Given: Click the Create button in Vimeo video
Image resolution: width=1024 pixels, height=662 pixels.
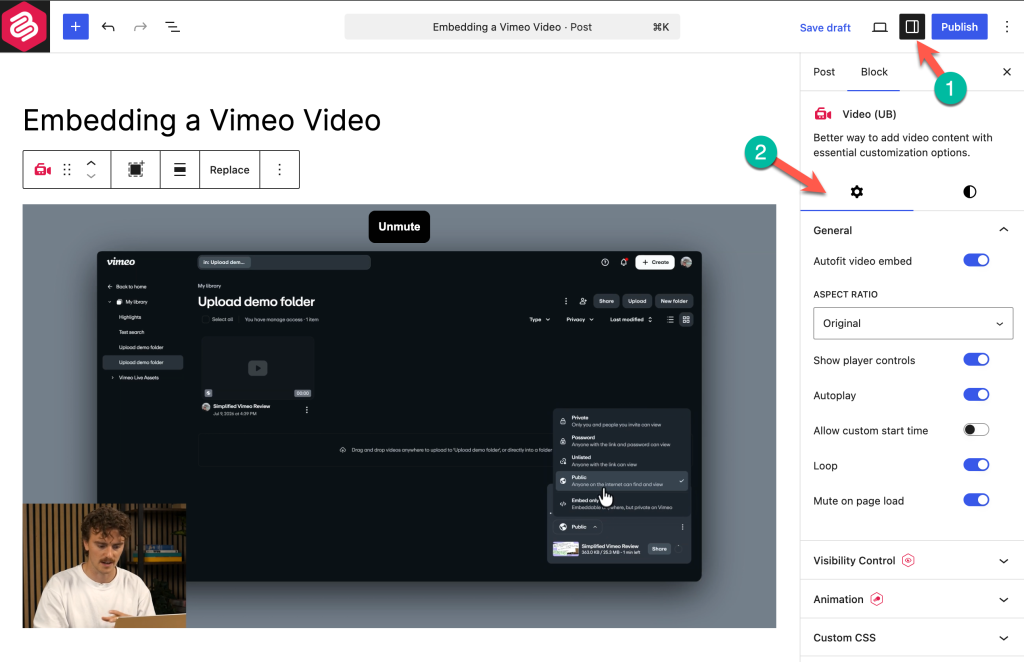Looking at the screenshot, I should (655, 262).
